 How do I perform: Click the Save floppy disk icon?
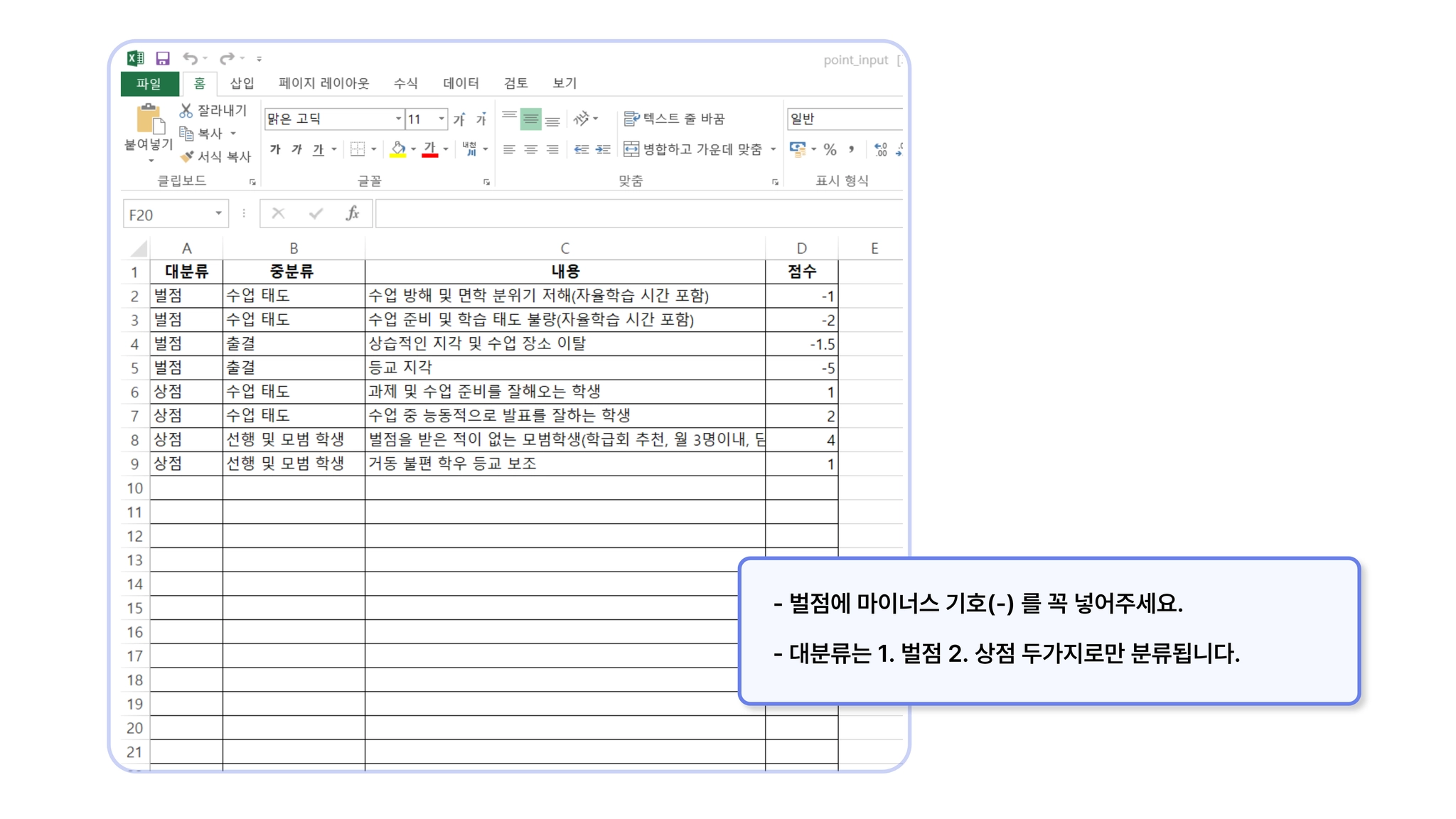[x=163, y=58]
